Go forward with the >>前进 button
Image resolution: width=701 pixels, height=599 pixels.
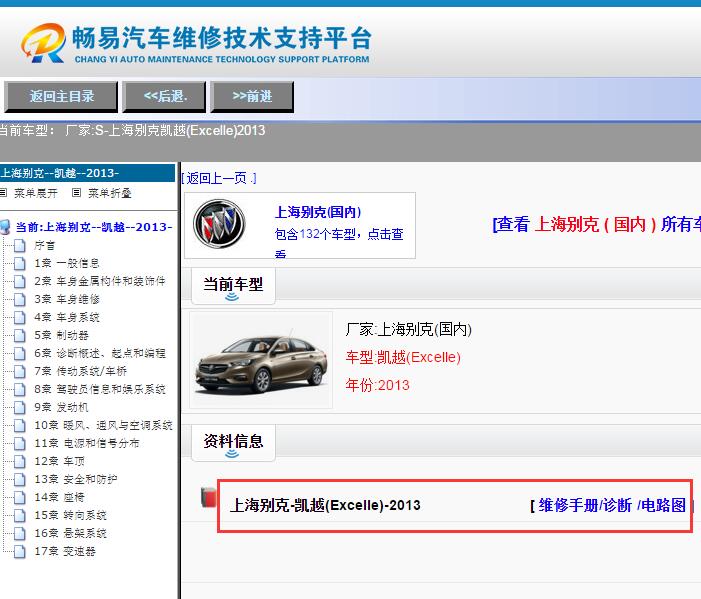(252, 97)
